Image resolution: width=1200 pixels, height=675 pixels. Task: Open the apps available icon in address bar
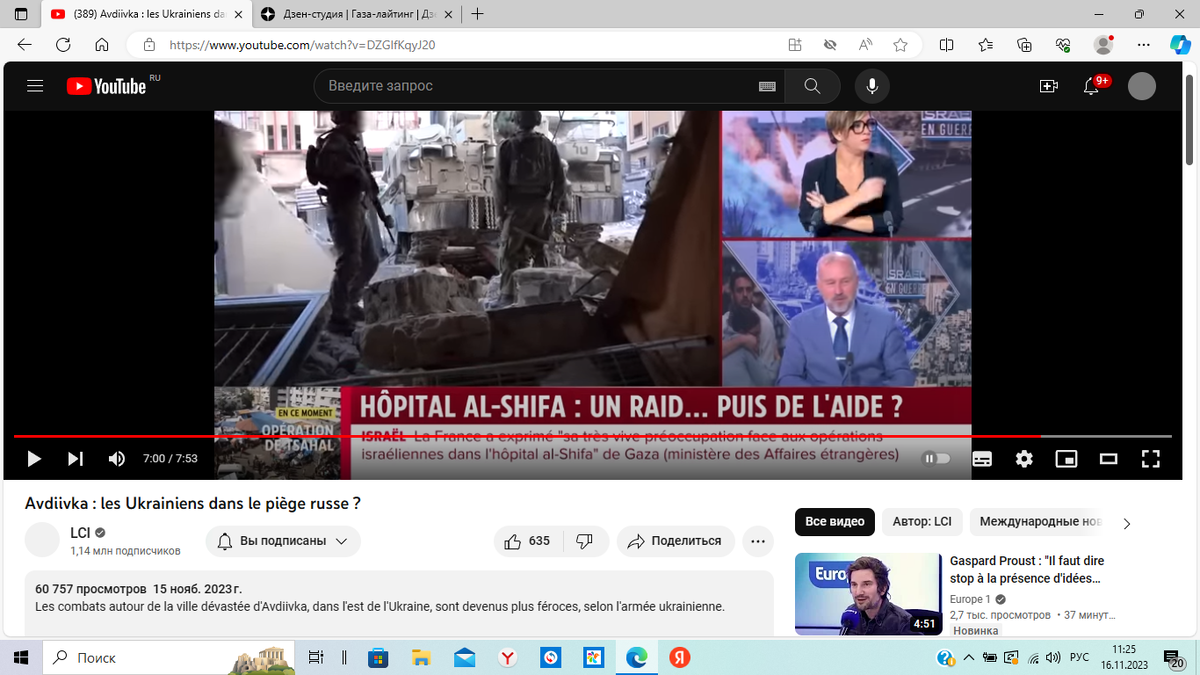795,45
